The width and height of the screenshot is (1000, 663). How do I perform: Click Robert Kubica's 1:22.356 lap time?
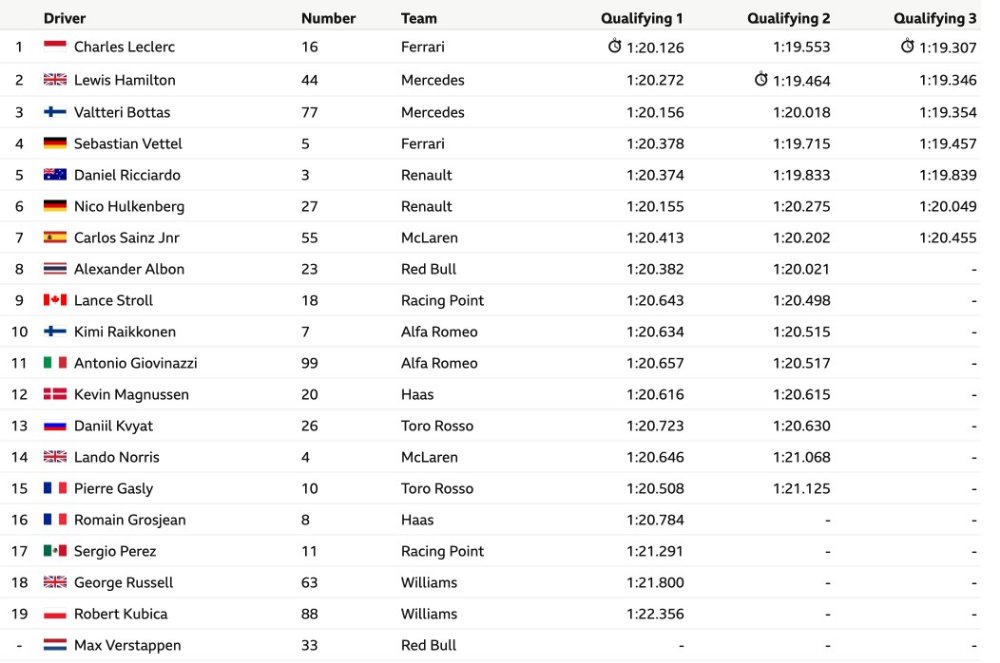coord(655,614)
